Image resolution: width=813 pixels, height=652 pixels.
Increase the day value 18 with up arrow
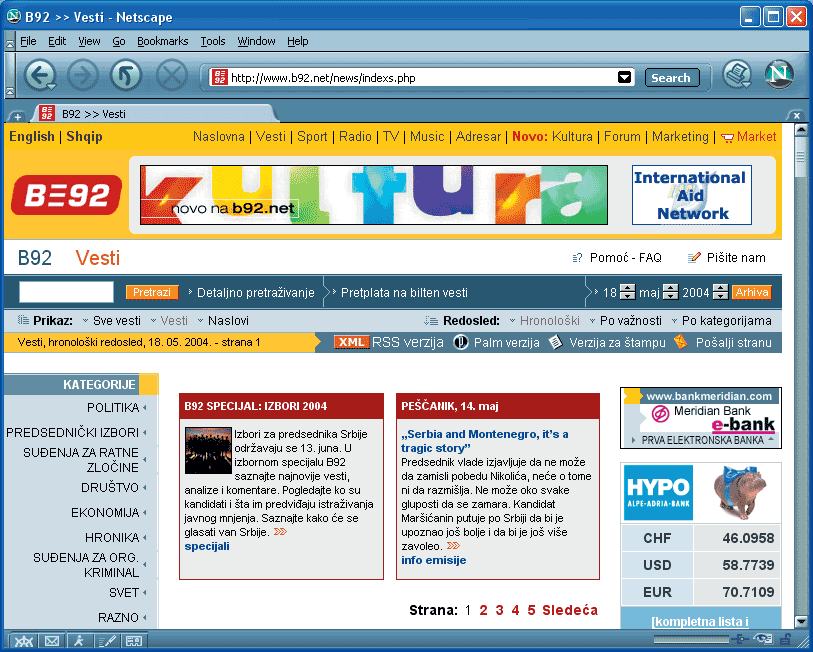pos(627,288)
